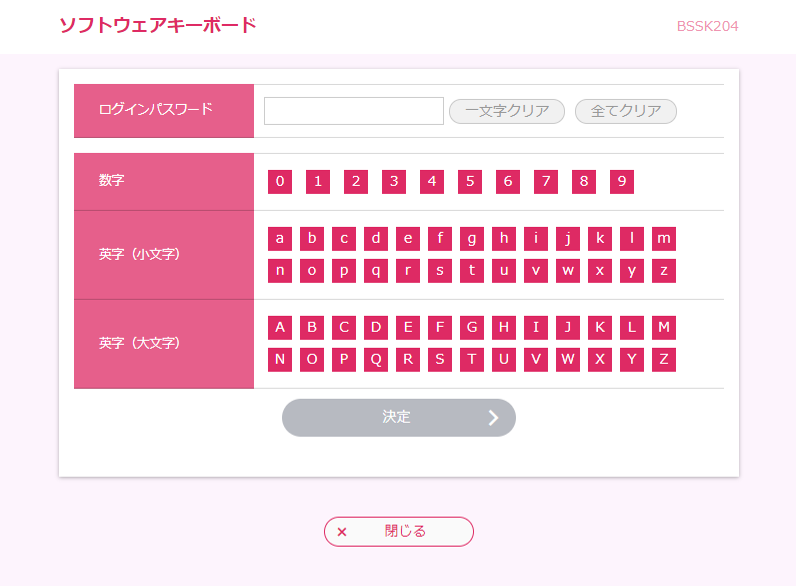Click the uppercase A key
Viewport: 796px width, 586px height.
point(280,328)
